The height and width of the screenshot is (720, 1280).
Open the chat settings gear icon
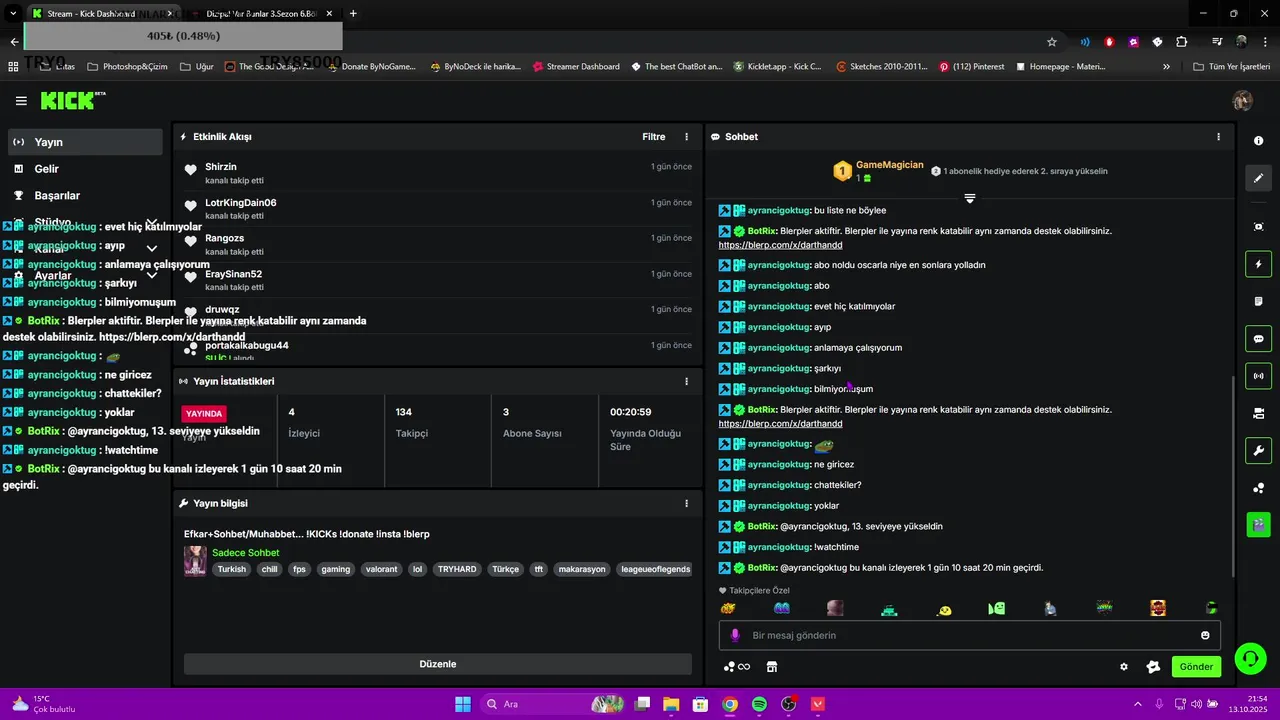coord(1124,667)
